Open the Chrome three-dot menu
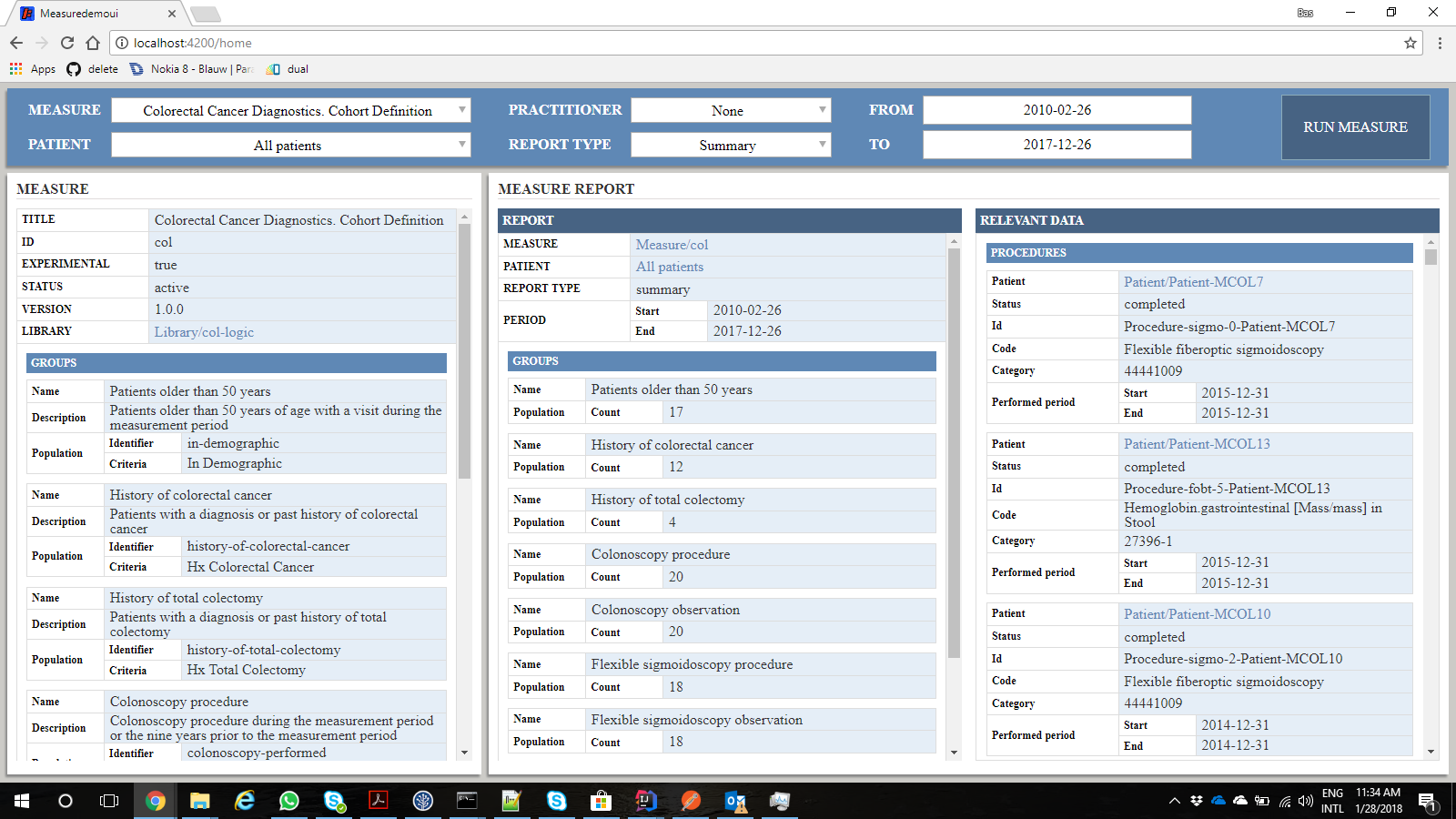Image resolution: width=1456 pixels, height=819 pixels. 1440,43
